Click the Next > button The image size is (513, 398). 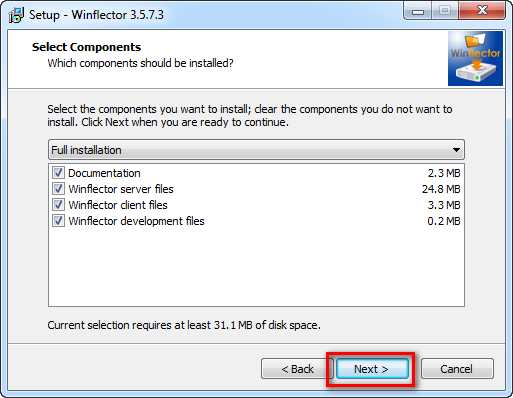pos(372,369)
